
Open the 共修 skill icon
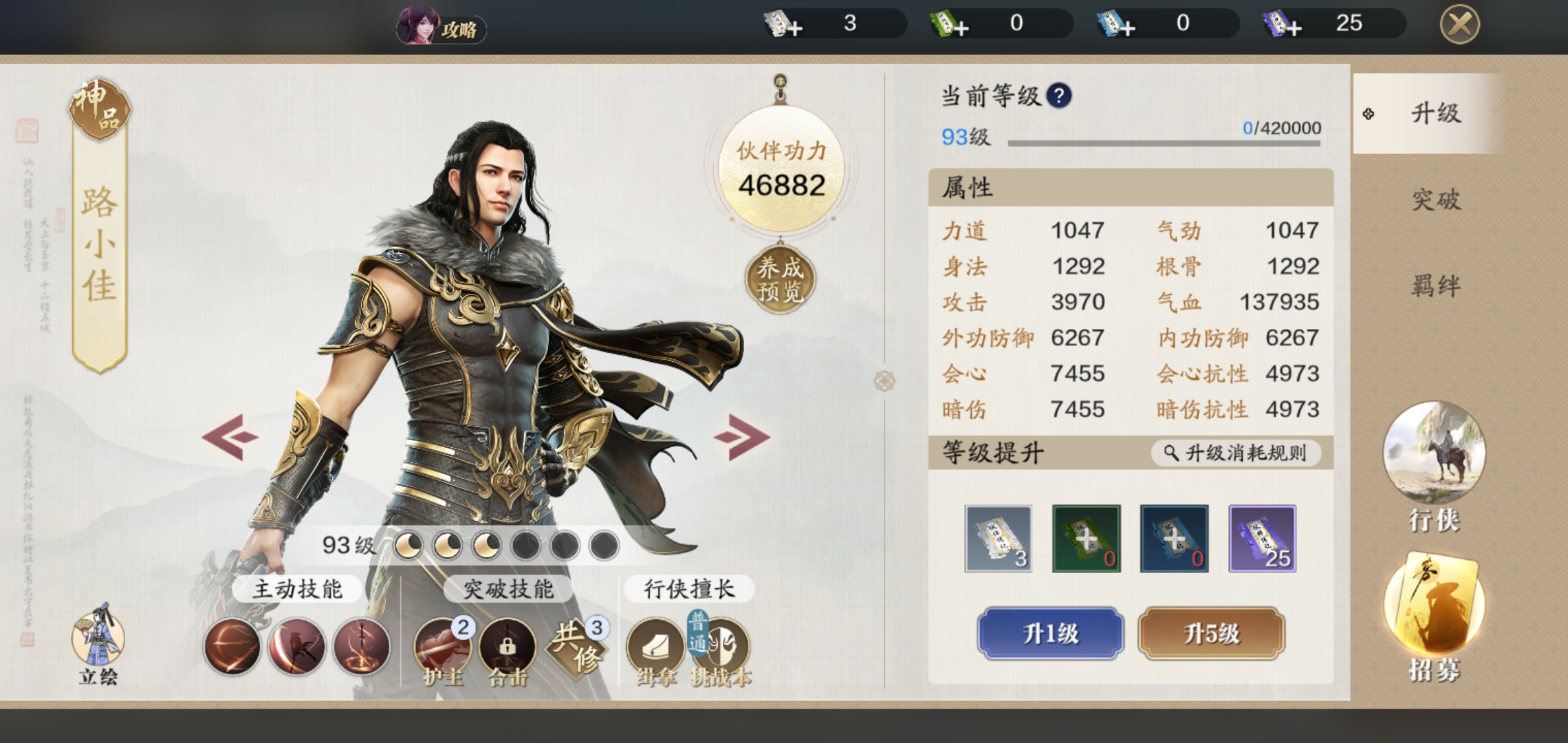(576, 648)
